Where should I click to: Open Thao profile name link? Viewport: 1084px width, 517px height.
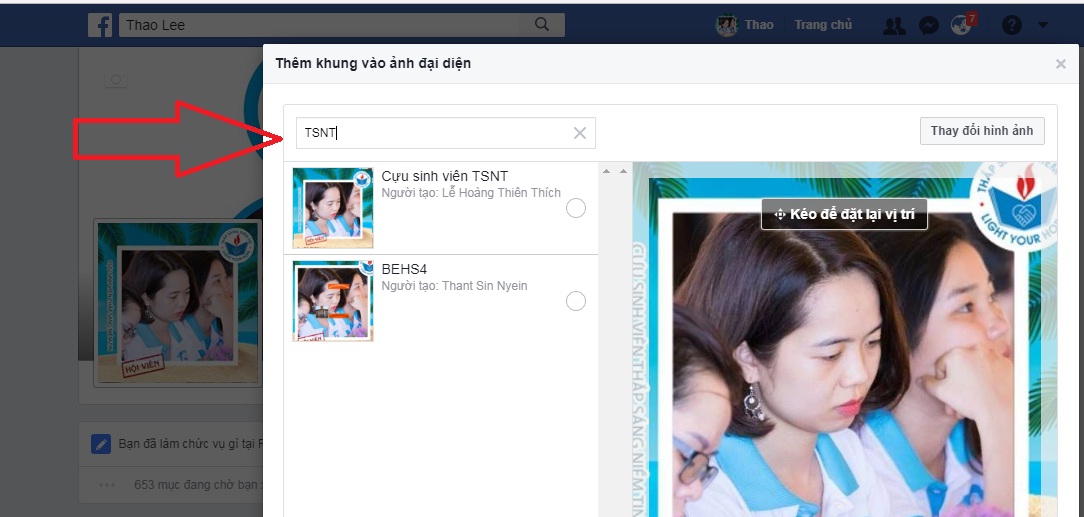point(758,25)
